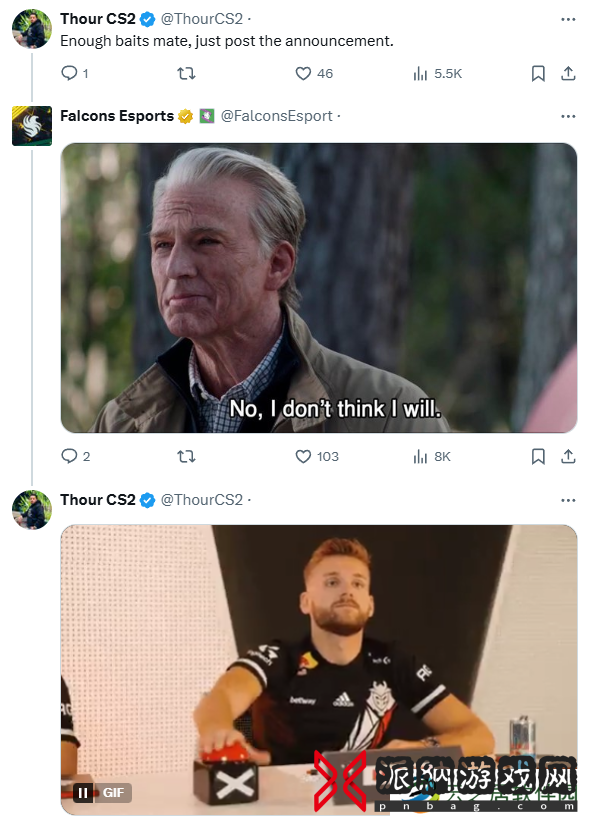Viewport: 590px width, 819px height.
Task: Share the Falcons Esports tweet
Action: tap(568, 456)
